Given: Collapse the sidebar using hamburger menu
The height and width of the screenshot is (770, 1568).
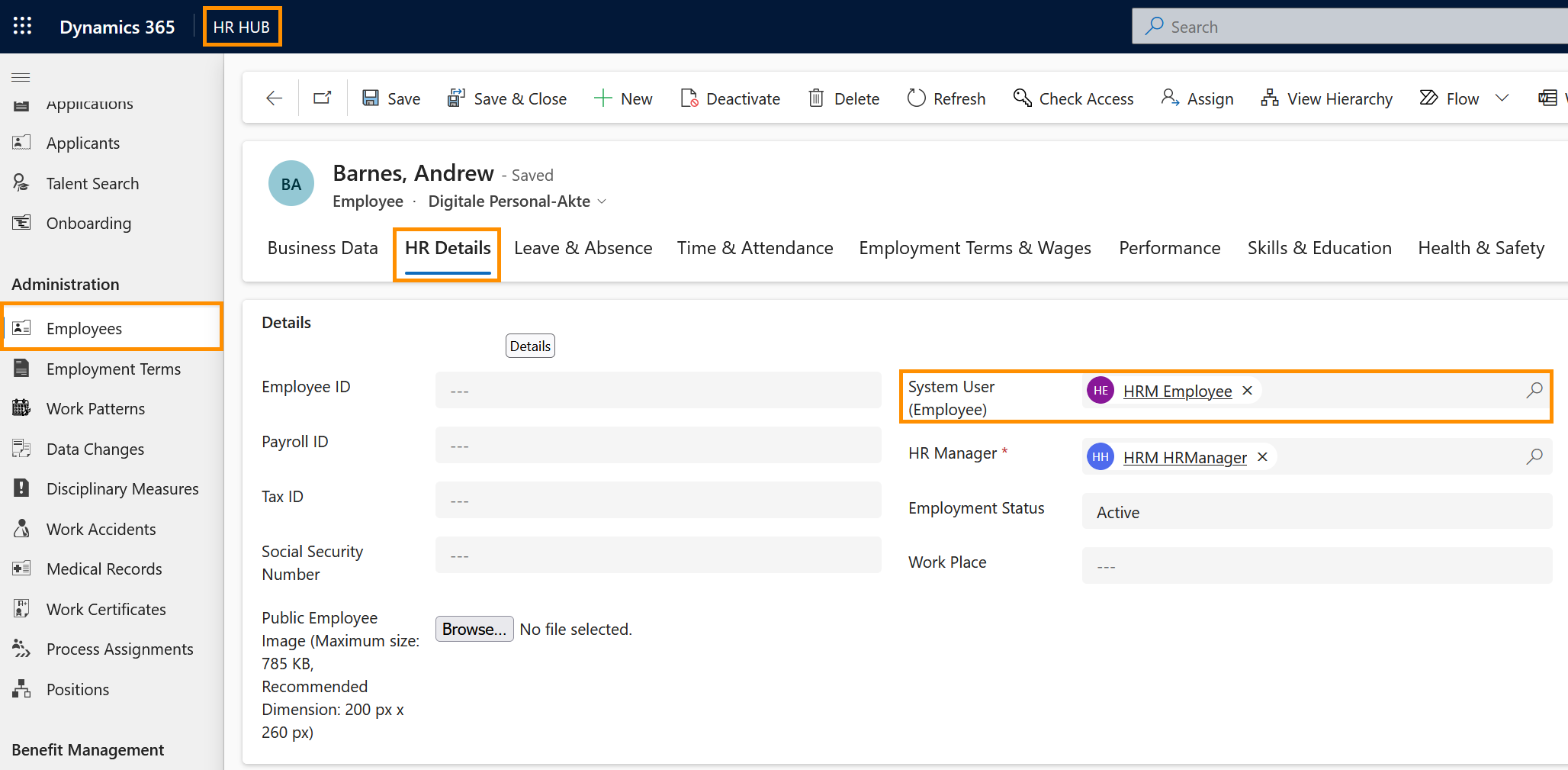Looking at the screenshot, I should (x=21, y=77).
